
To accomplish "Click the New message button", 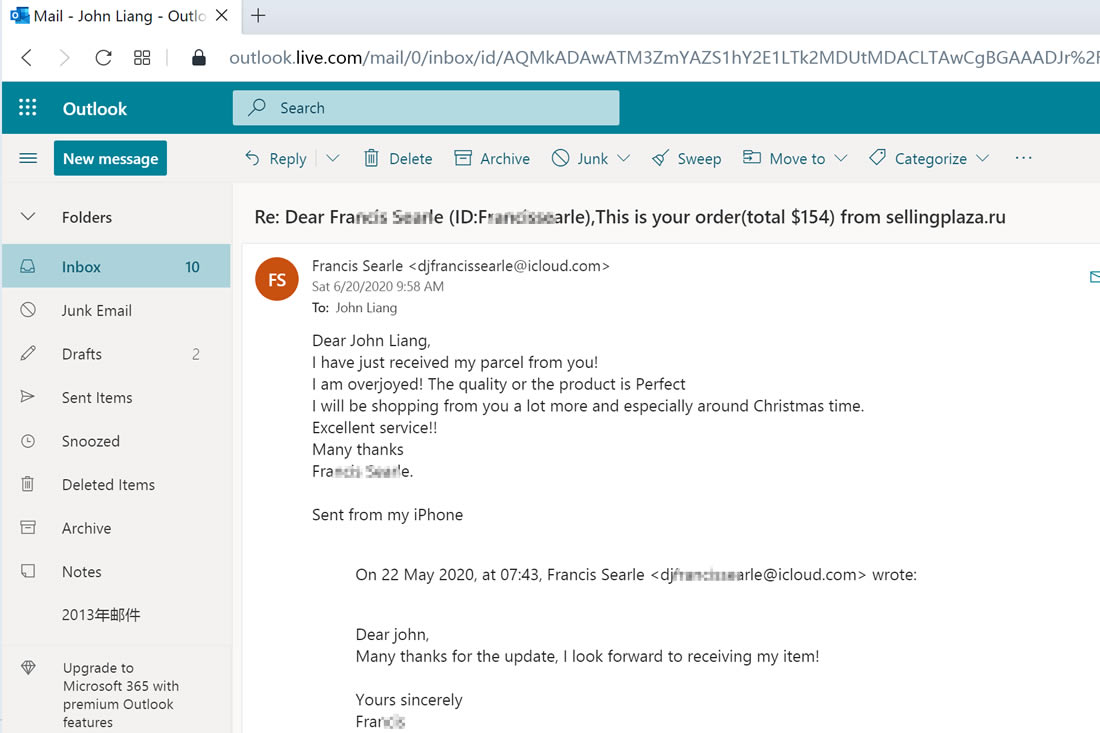I will pyautogui.click(x=110, y=159).
